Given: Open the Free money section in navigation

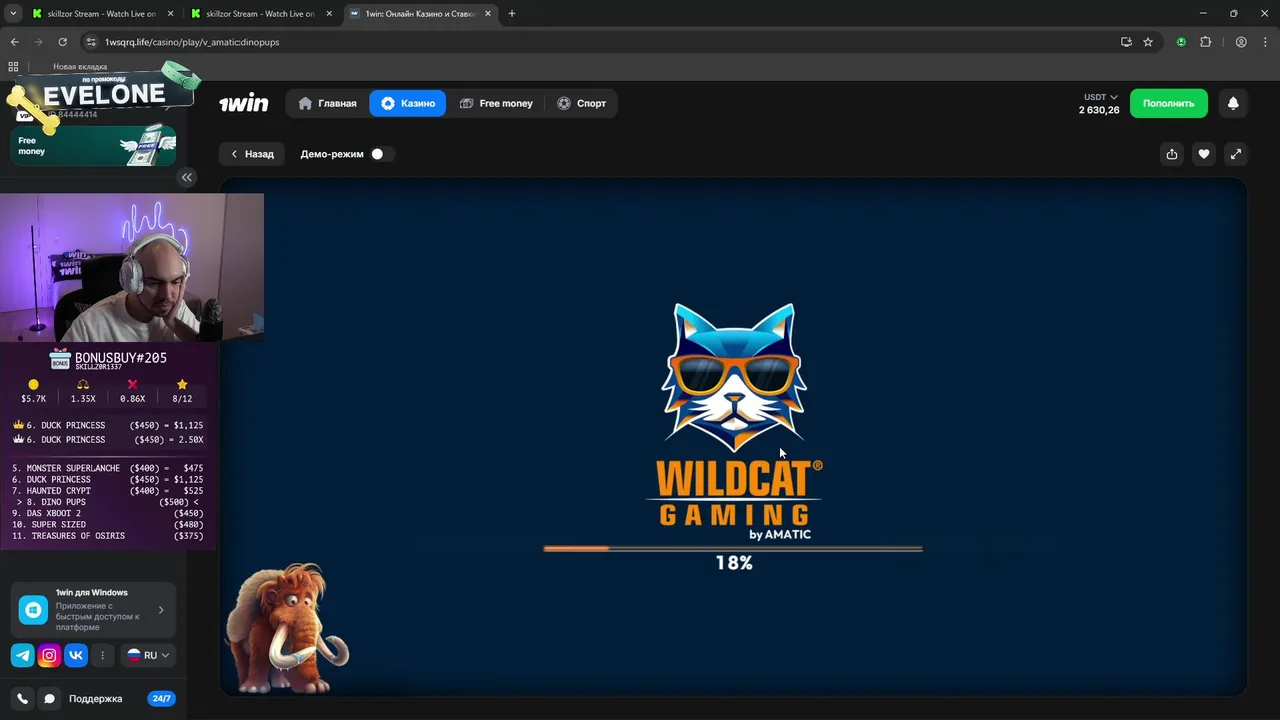Looking at the screenshot, I should tap(496, 103).
